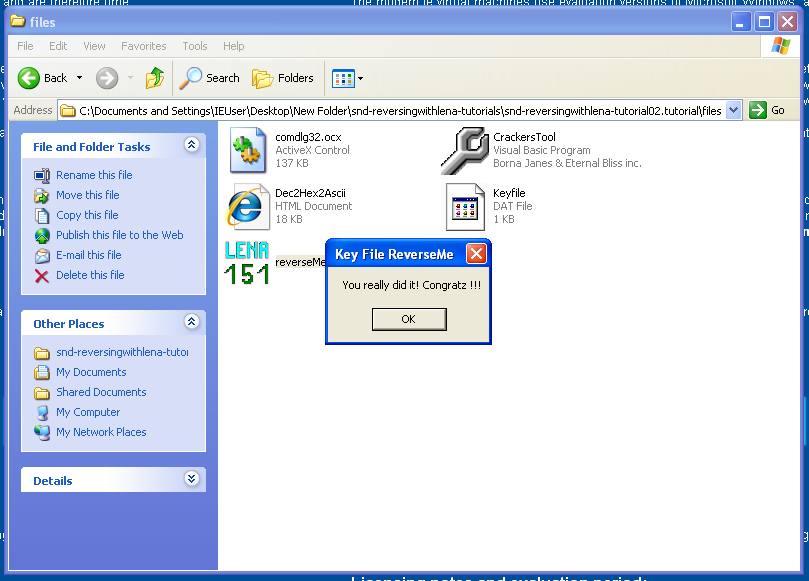Viewport: 809px width, 581px height.
Task: Click the E-mail envelope icon
Action: pos(42,255)
